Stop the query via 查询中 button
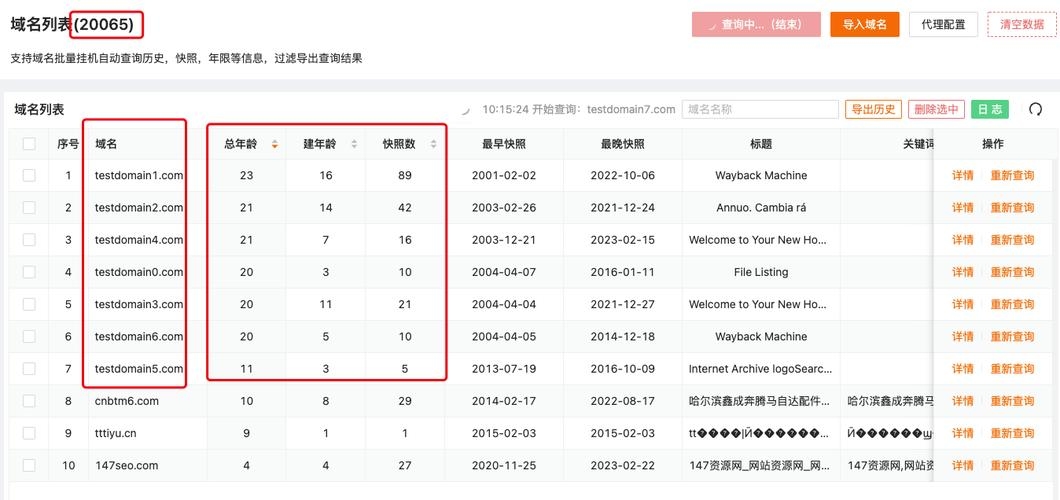The width and height of the screenshot is (1060, 500). tap(756, 24)
